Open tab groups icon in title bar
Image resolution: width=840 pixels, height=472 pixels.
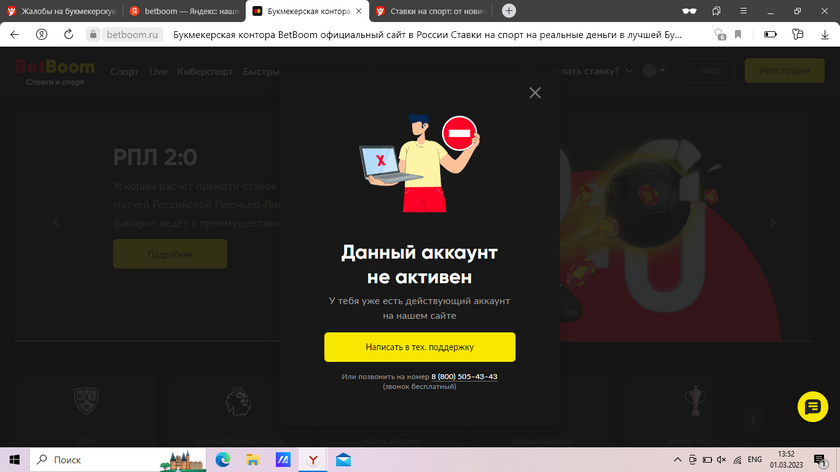tap(716, 11)
